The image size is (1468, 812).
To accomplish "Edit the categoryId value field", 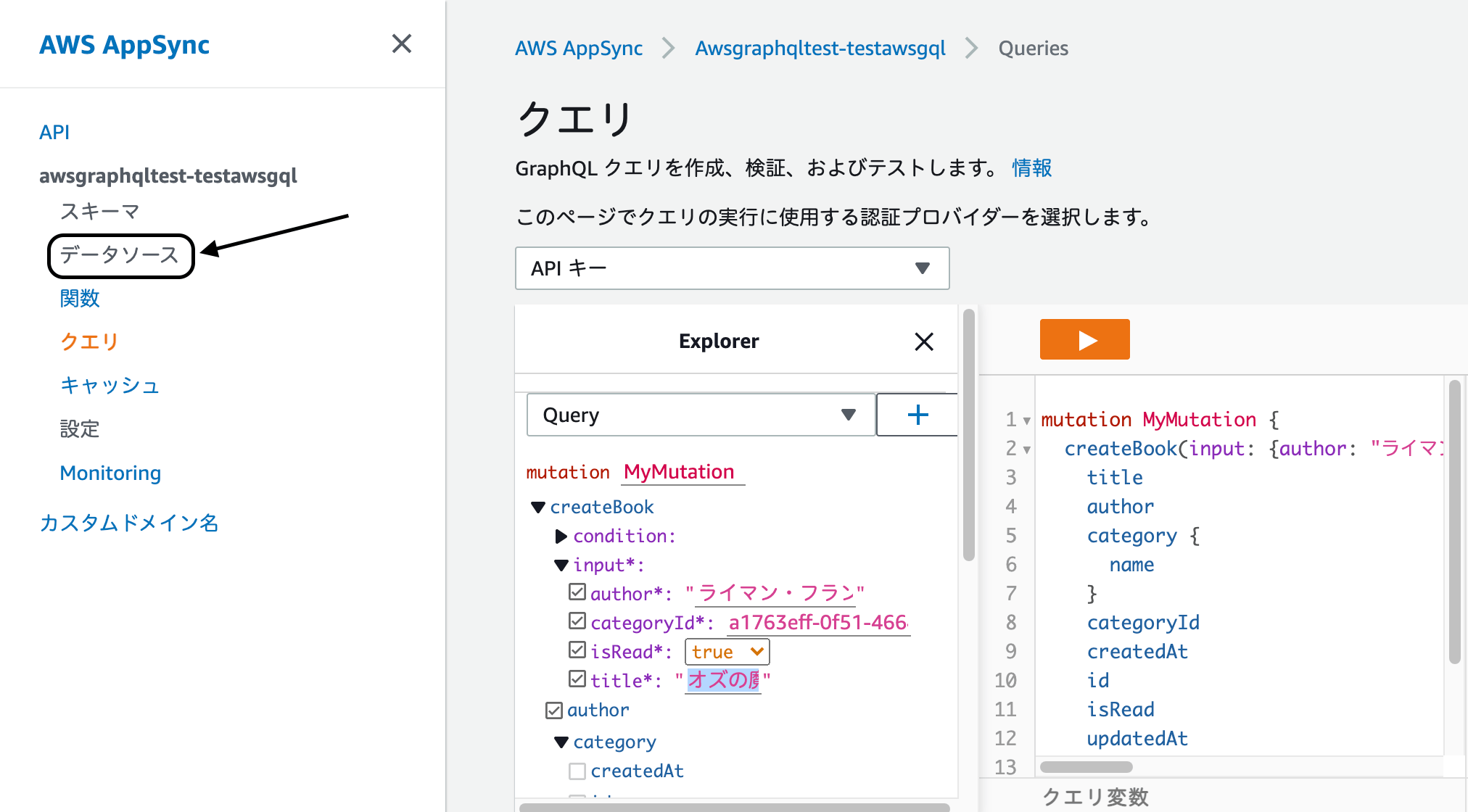I will coord(818,623).
